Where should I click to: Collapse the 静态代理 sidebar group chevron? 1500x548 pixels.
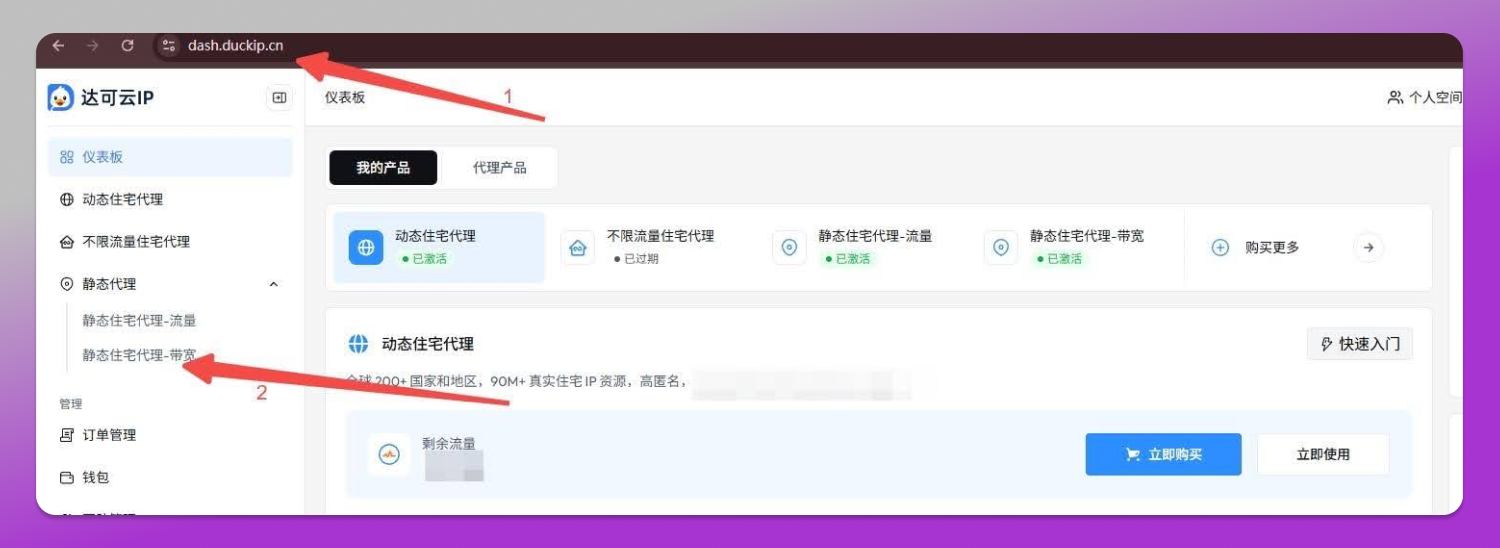(x=274, y=285)
